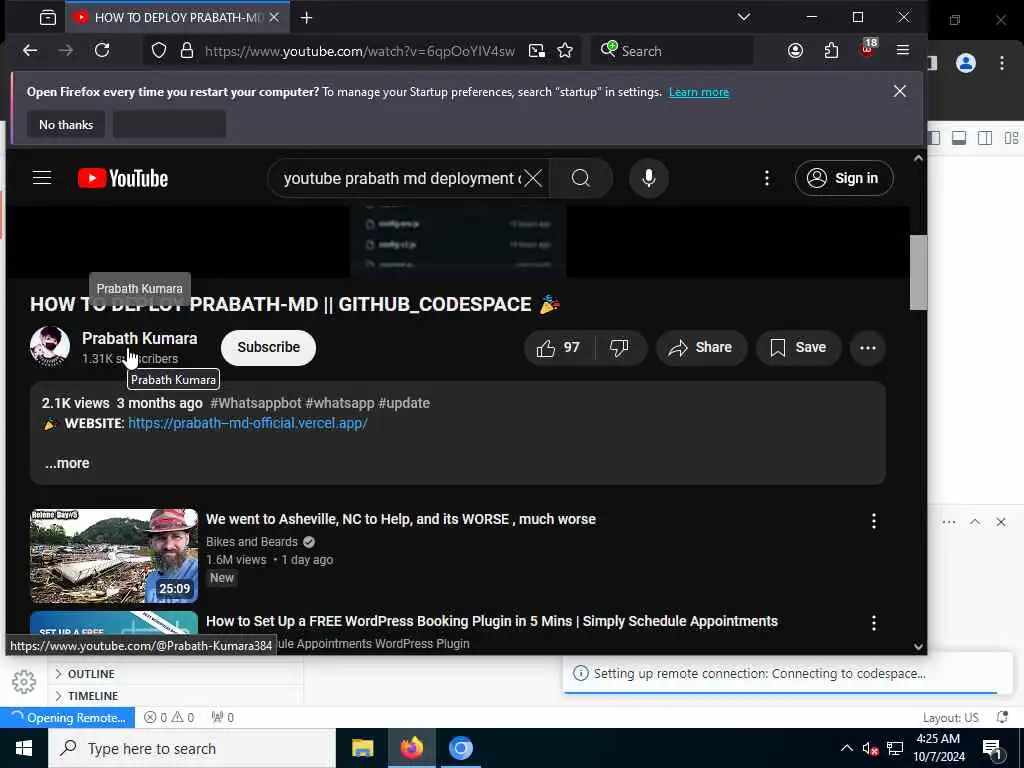The image size is (1024, 768).
Task: Click Opening Remote status bar item
Action: click(68, 718)
